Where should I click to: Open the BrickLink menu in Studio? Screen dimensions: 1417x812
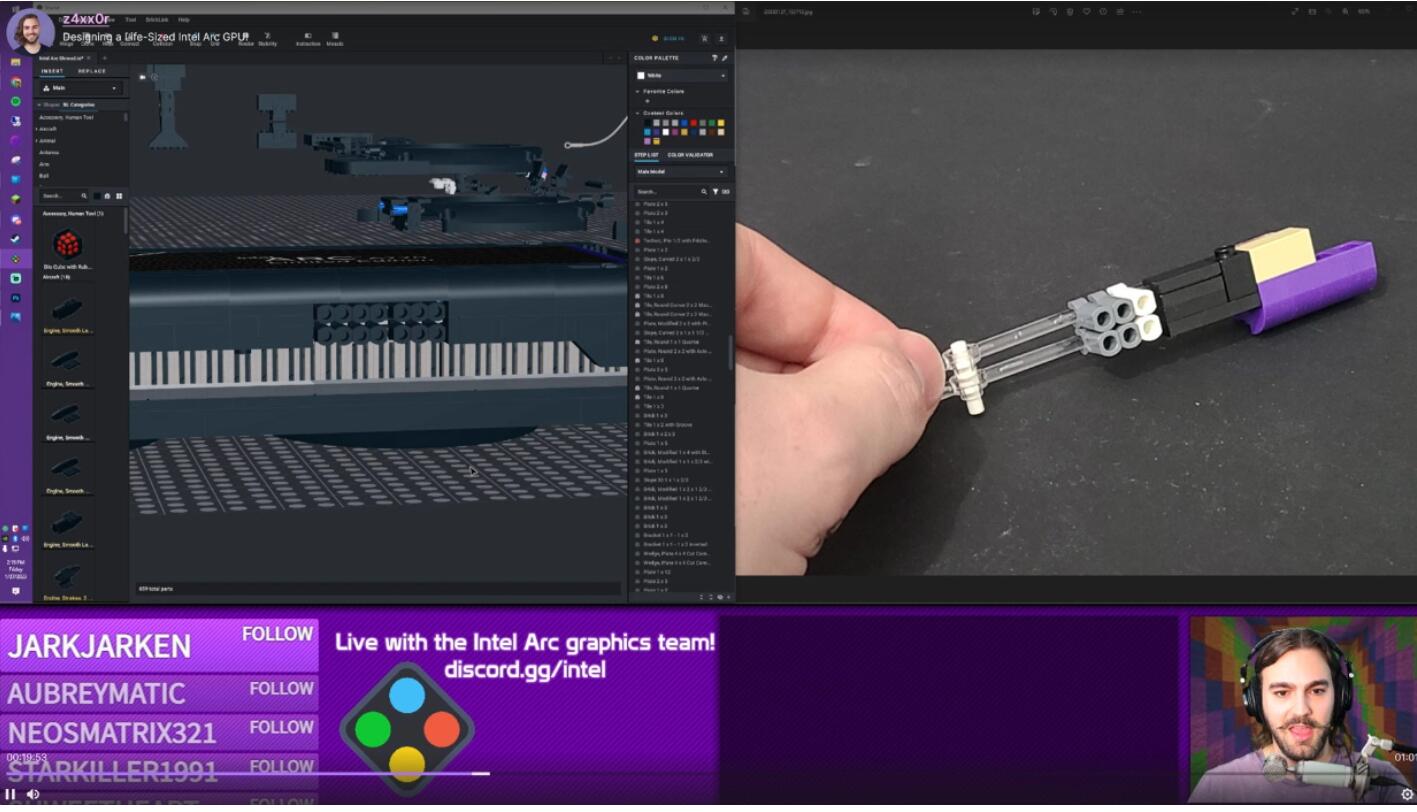(157, 20)
